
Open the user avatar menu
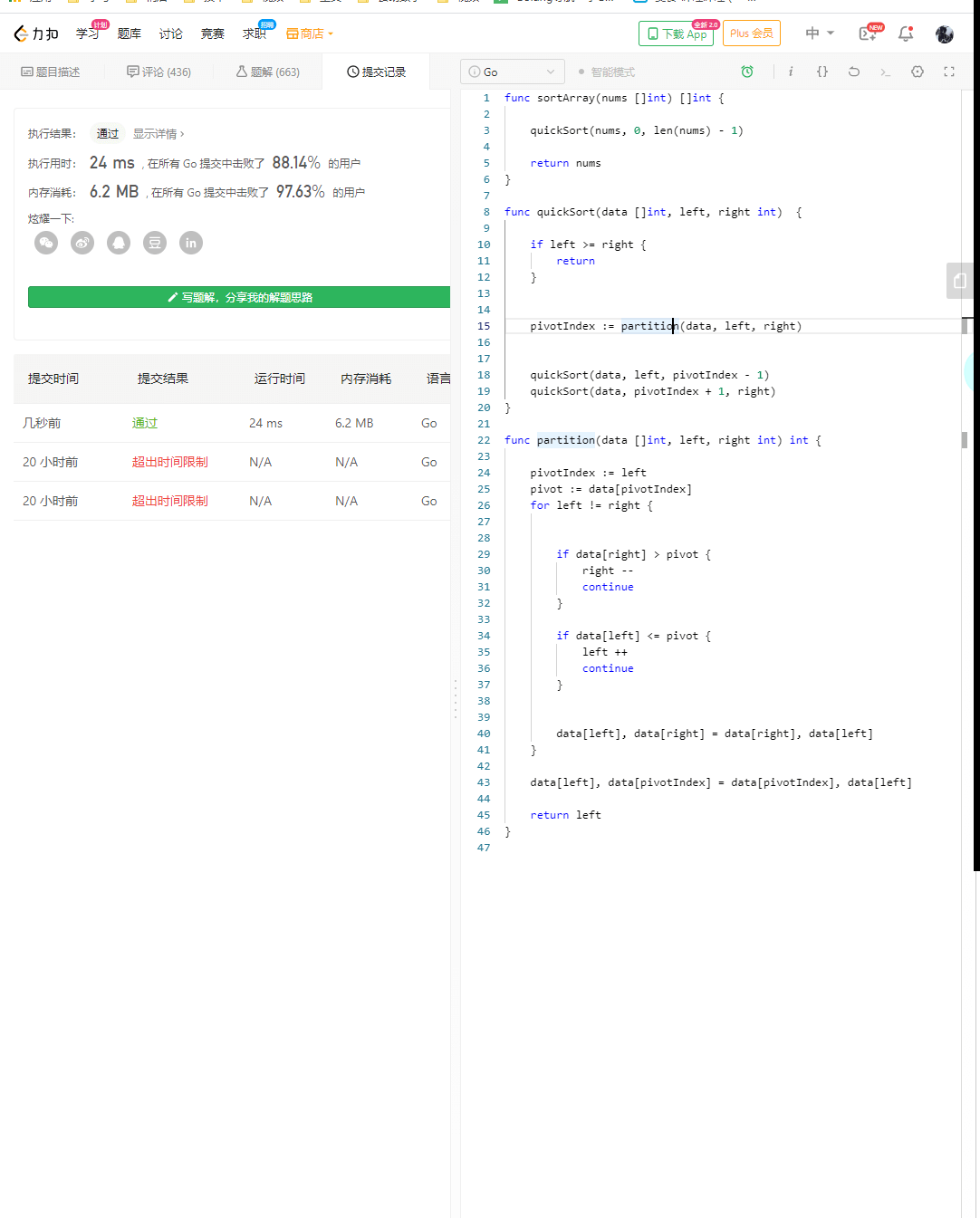945,34
